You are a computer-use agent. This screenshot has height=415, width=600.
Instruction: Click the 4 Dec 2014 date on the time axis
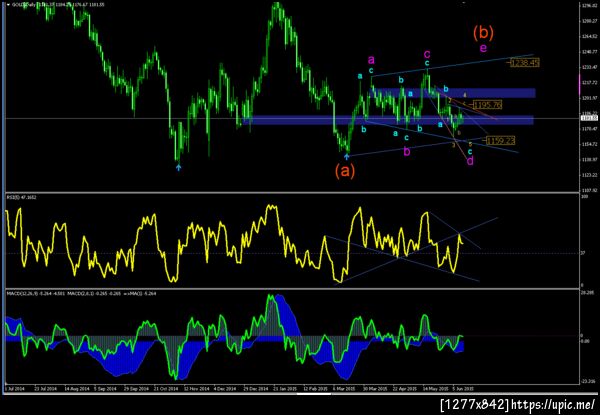pos(225,388)
